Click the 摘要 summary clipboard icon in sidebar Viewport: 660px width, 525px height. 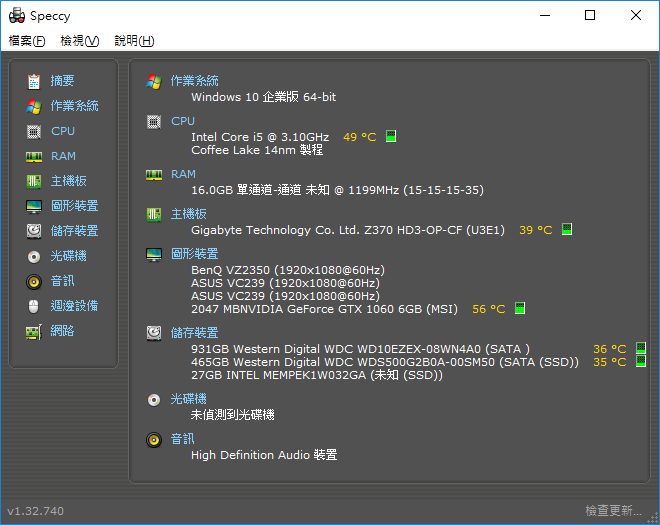pyautogui.click(x=34, y=81)
